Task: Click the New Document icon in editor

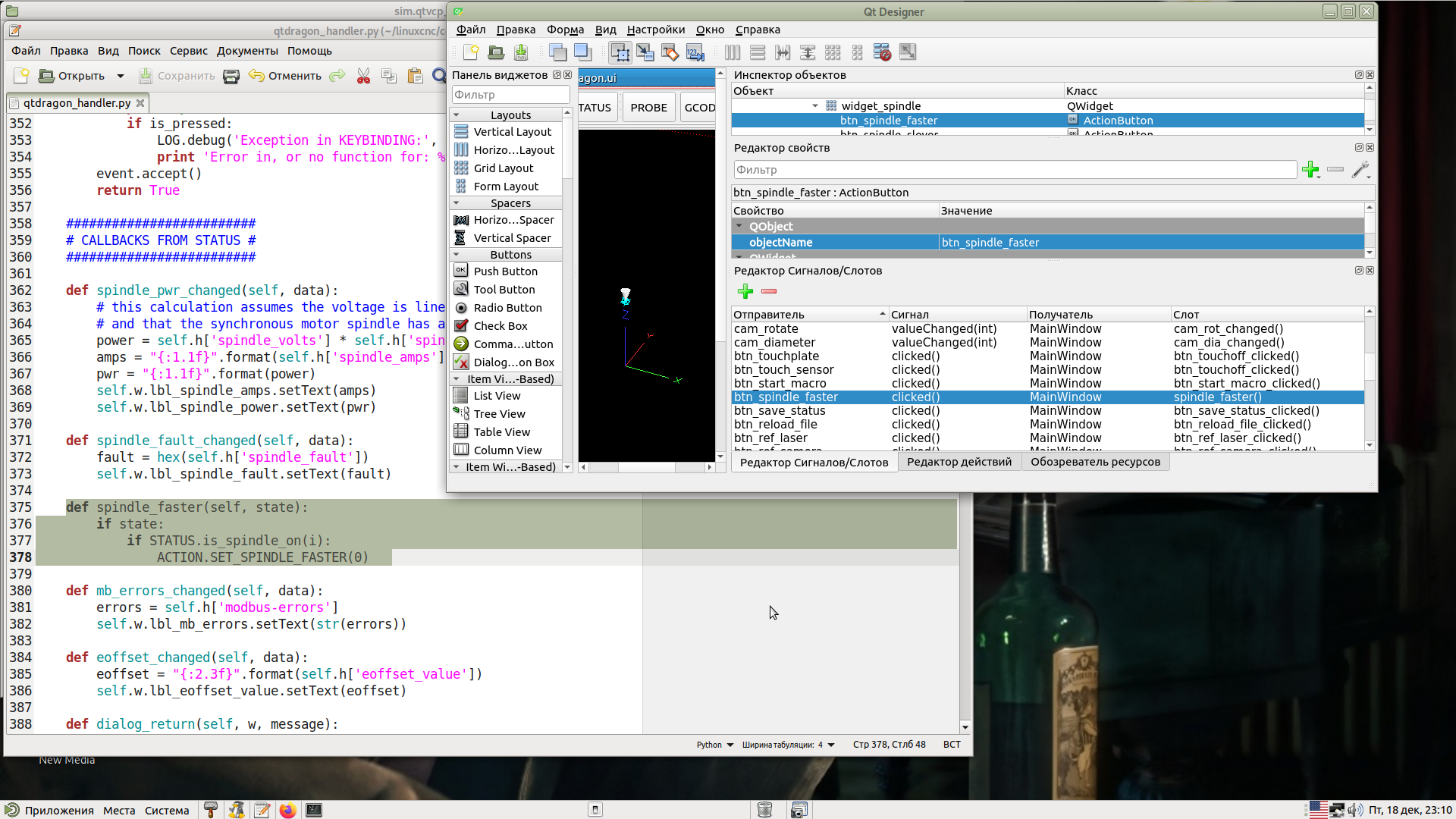Action: 21,76
